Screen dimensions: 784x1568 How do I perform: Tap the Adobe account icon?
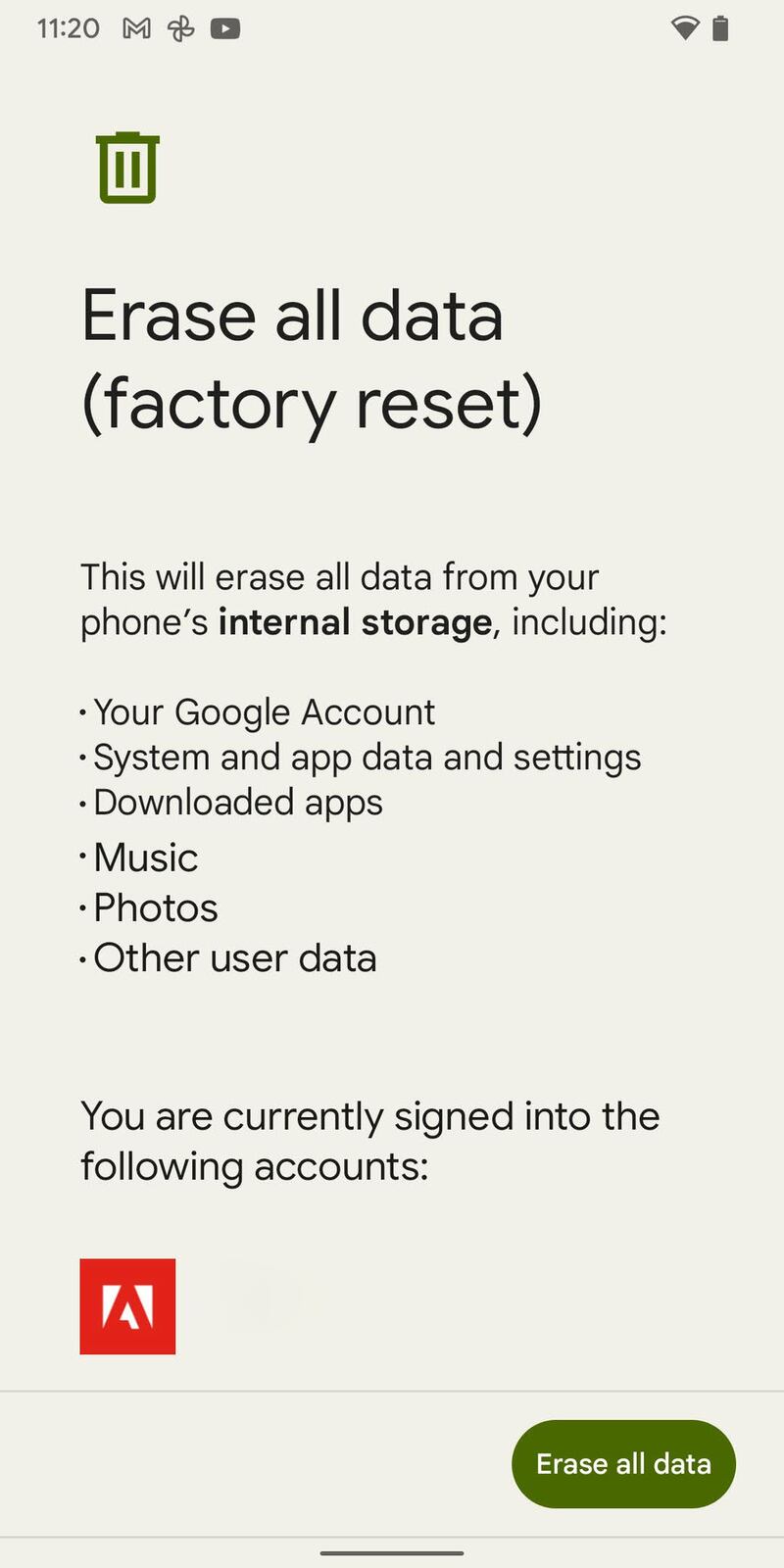tap(127, 1306)
